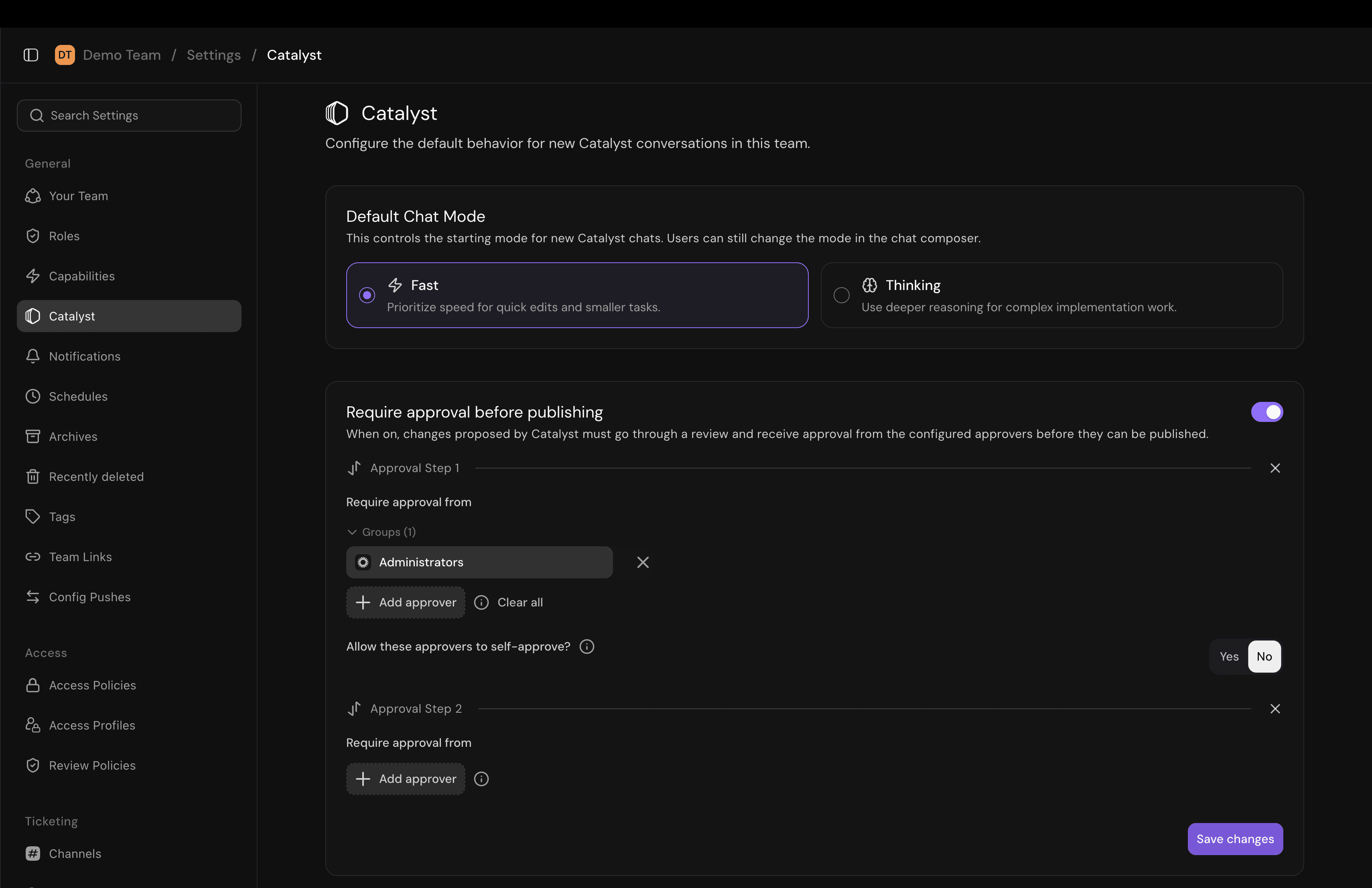Screen dimensions: 1372x888
Task: Click the DT team avatar badge
Action: 65,55
